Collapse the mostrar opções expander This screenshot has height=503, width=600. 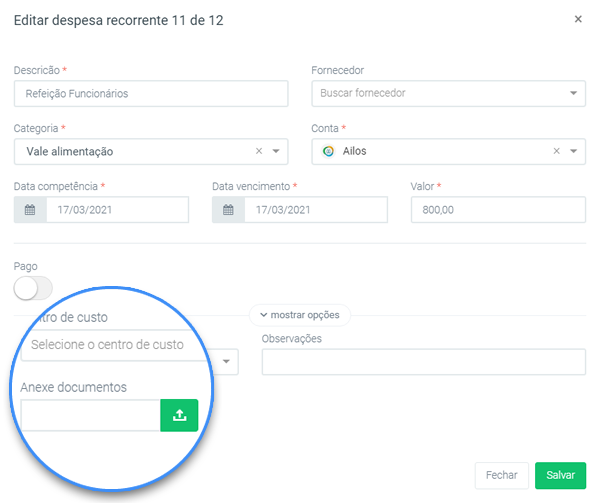[300, 315]
